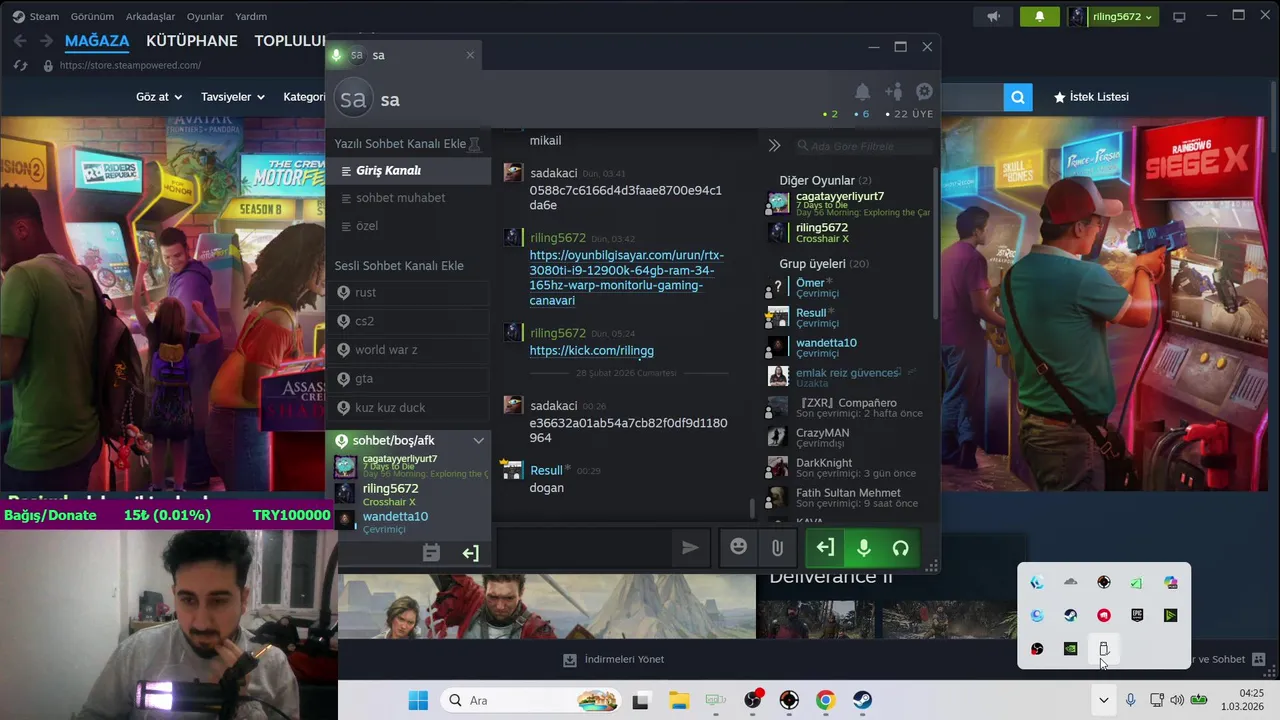Screen dimensions: 1280x720
Task: Open the kick.com/rilingg link
Action: [x=591, y=351]
